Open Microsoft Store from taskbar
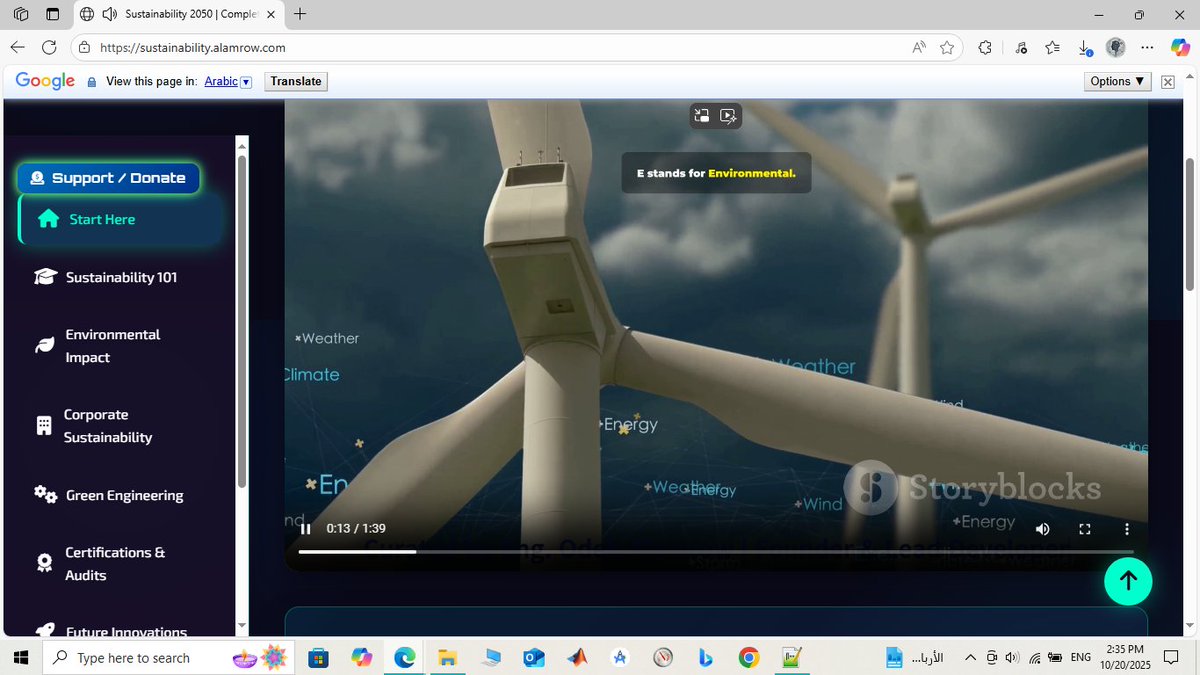Image resolution: width=1200 pixels, height=675 pixels. pos(318,657)
